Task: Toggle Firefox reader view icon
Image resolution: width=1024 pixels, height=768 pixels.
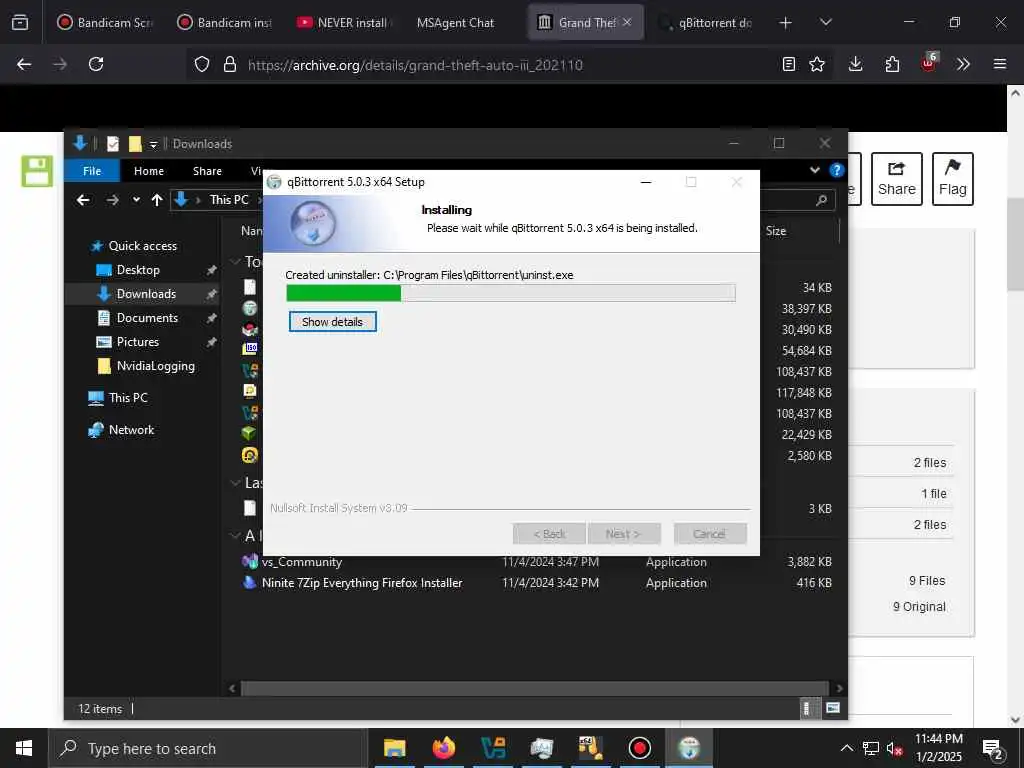Action: coord(788,65)
